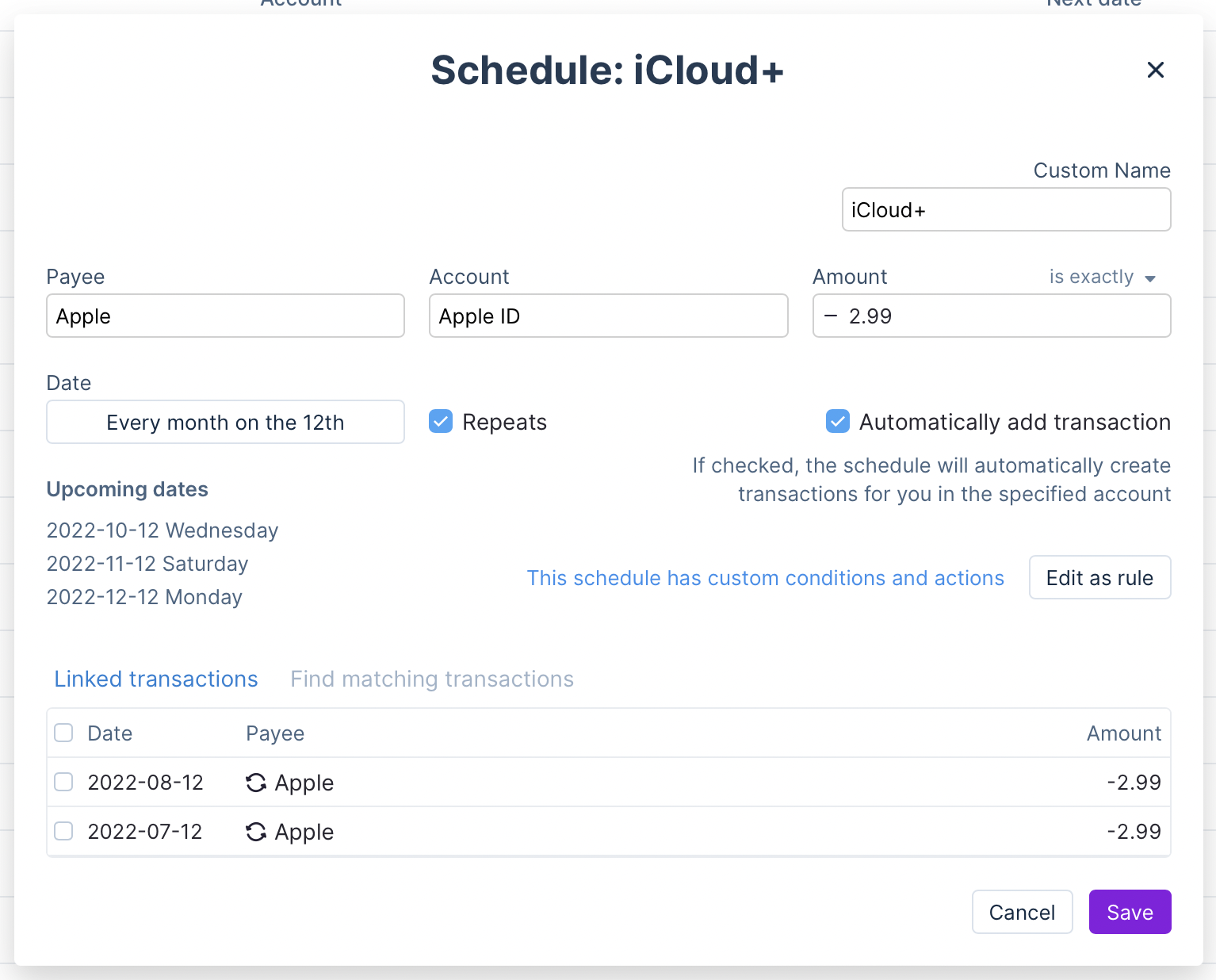Click the Amount column header in table

1123,733
